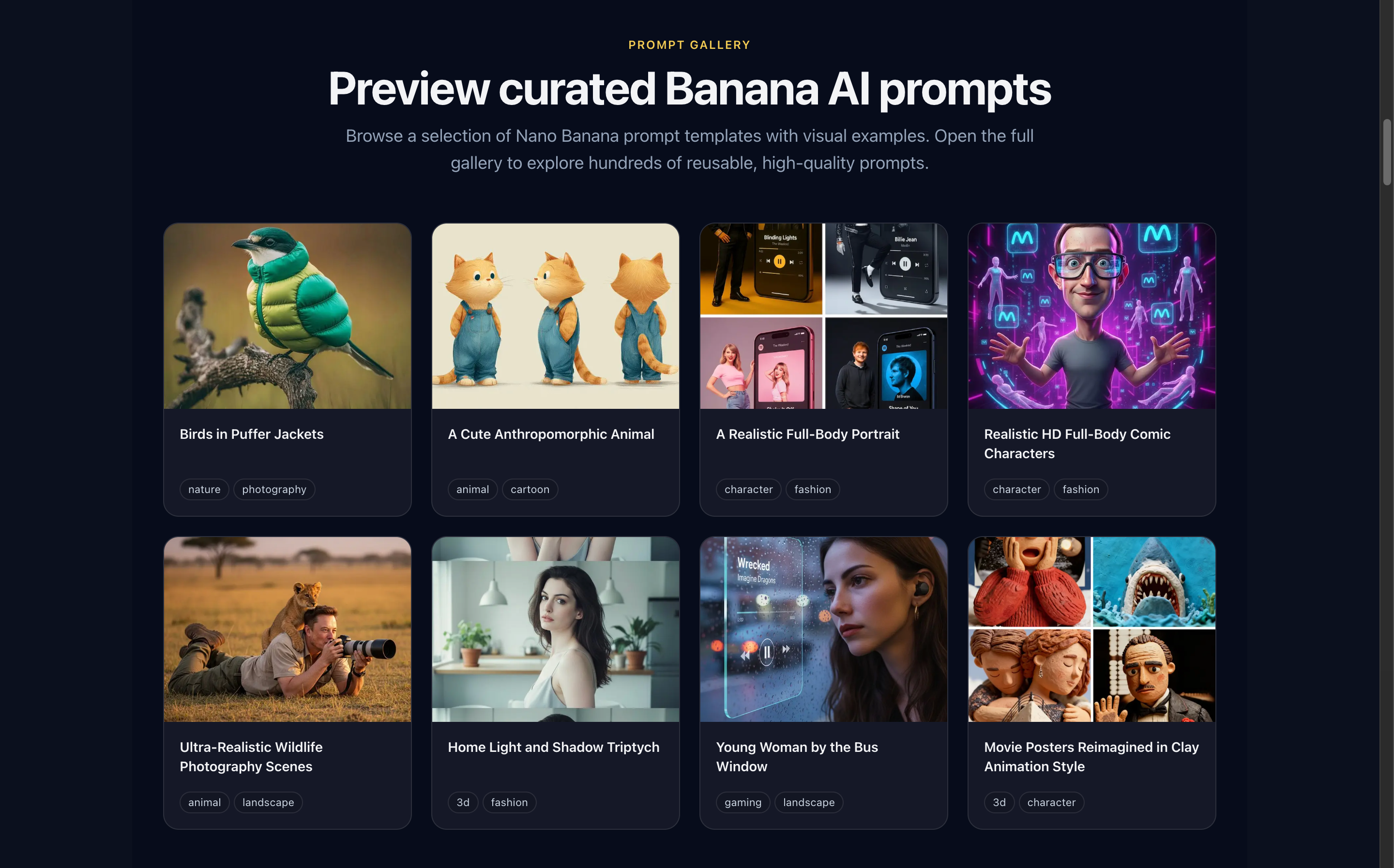Select the gaming tag
Image resolution: width=1394 pixels, height=868 pixels.
743,802
